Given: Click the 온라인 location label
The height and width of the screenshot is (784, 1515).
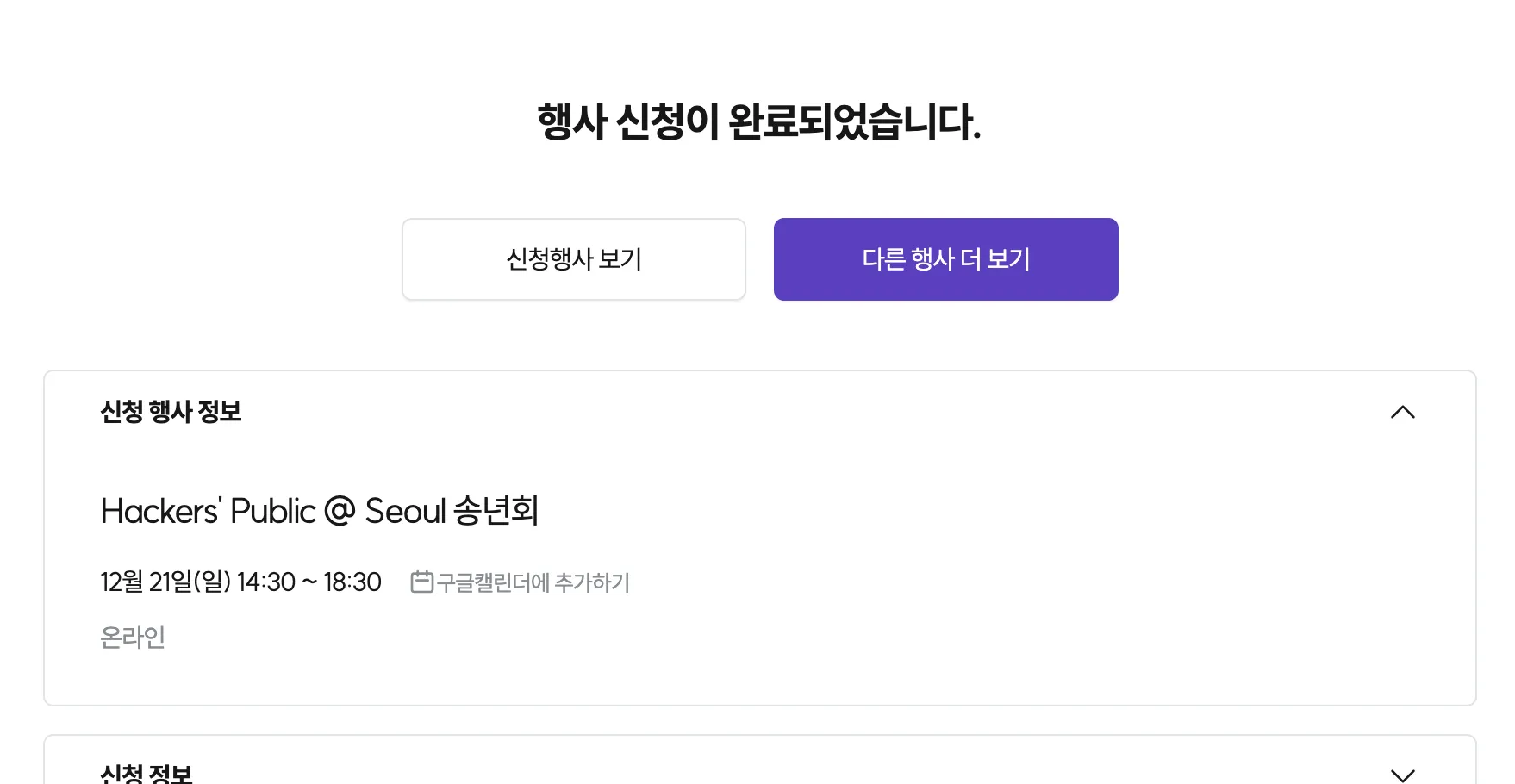Looking at the screenshot, I should pos(134,637).
